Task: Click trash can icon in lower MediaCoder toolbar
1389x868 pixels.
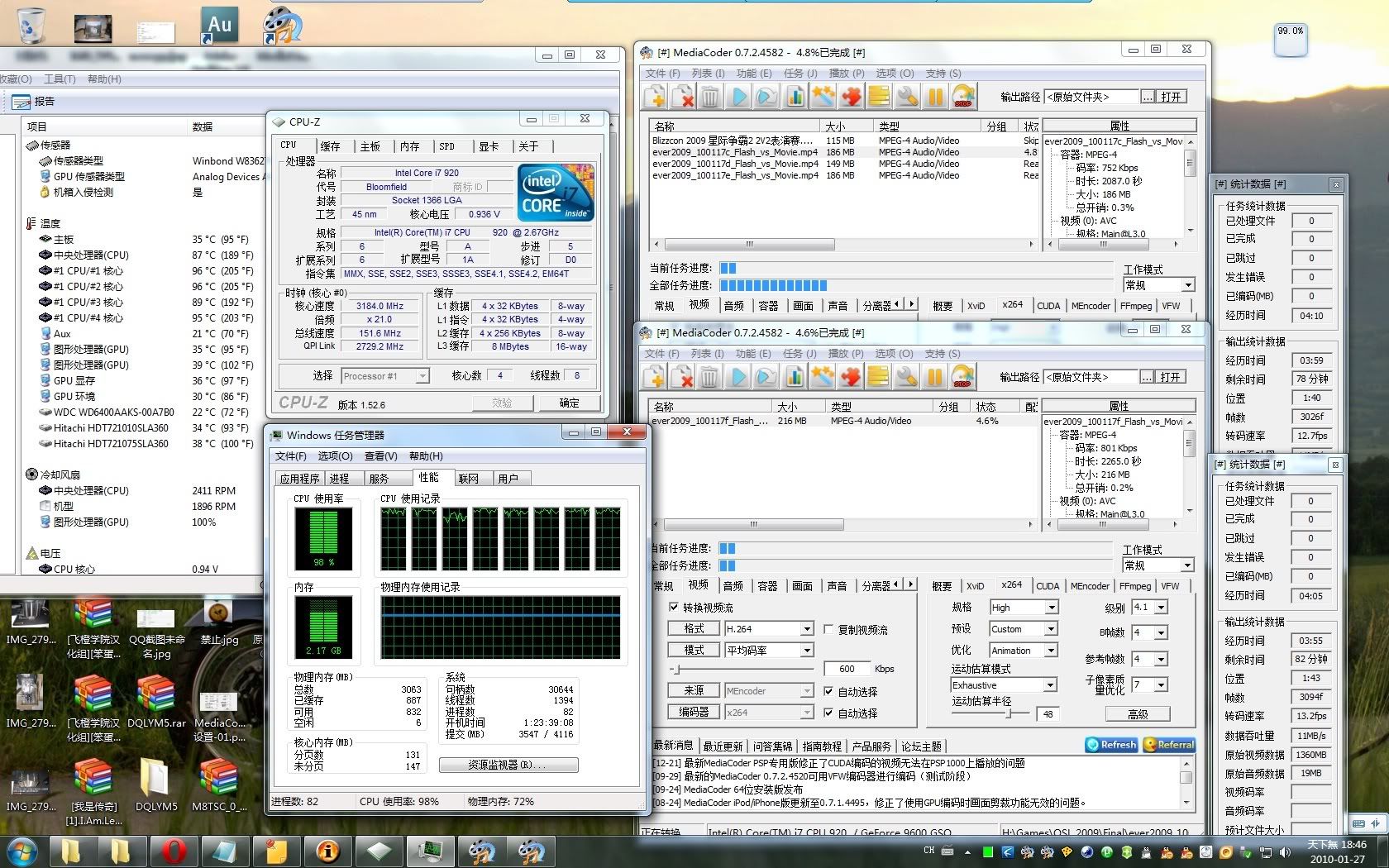Action: pos(709,377)
